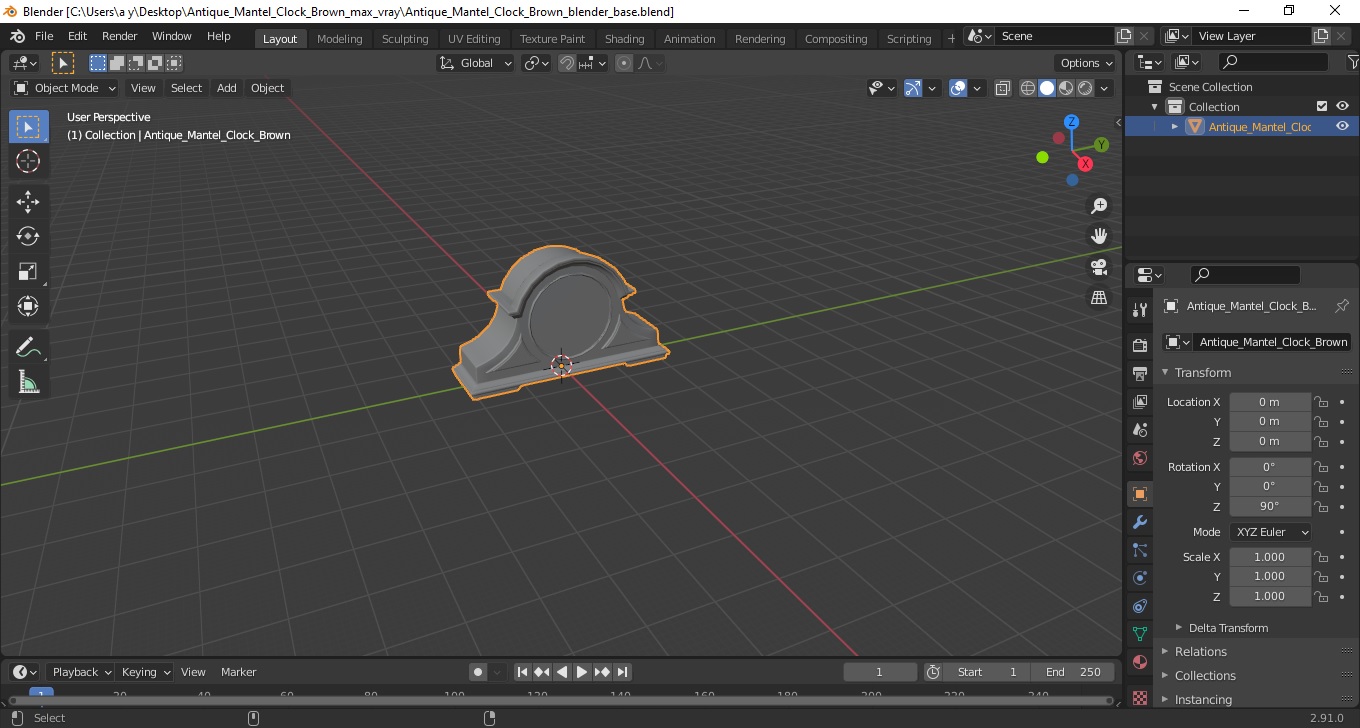Viewport: 1360px width, 728px height.
Task: Toggle the Location X lock icon
Action: 1321,402
